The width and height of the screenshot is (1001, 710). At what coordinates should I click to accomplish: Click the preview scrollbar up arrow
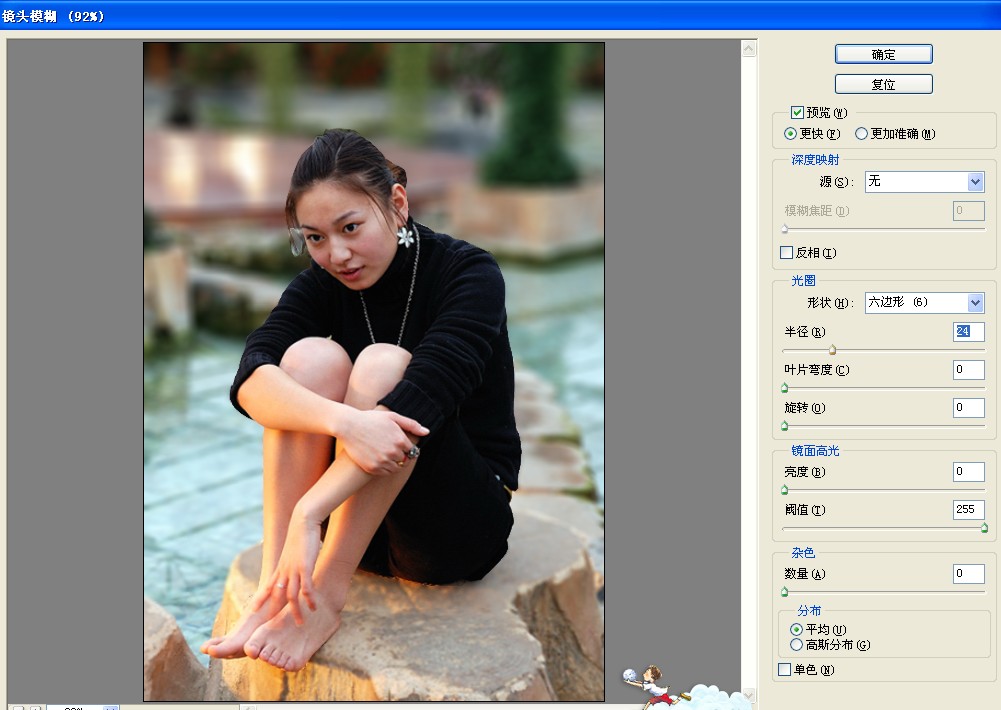point(749,49)
